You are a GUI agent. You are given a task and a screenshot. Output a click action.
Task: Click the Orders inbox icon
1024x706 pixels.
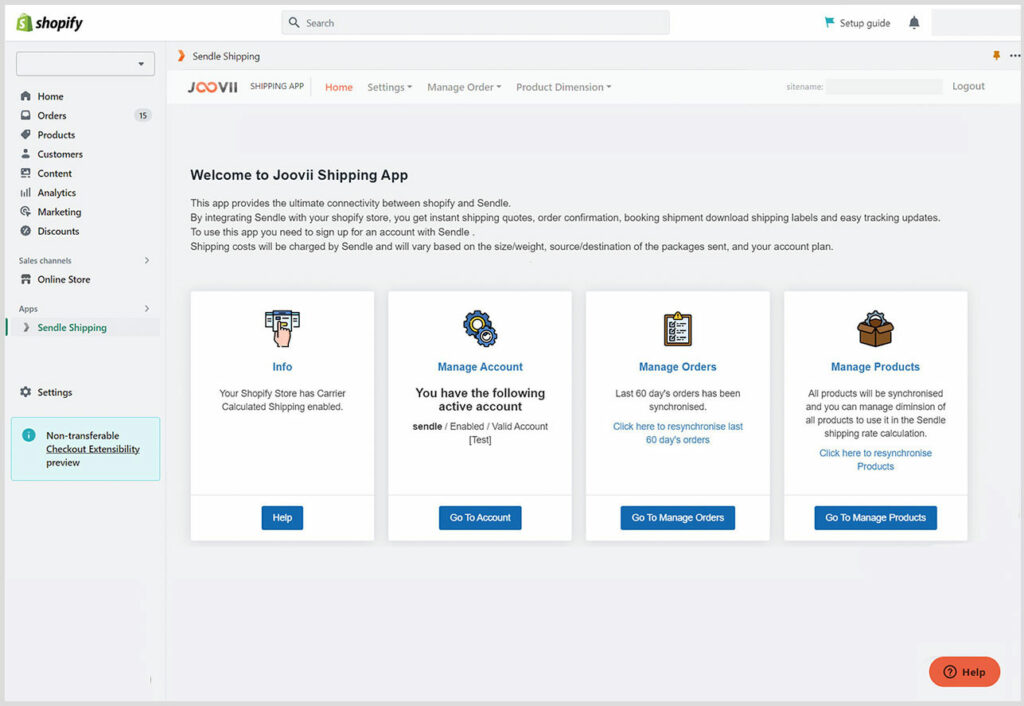click(x=25, y=115)
